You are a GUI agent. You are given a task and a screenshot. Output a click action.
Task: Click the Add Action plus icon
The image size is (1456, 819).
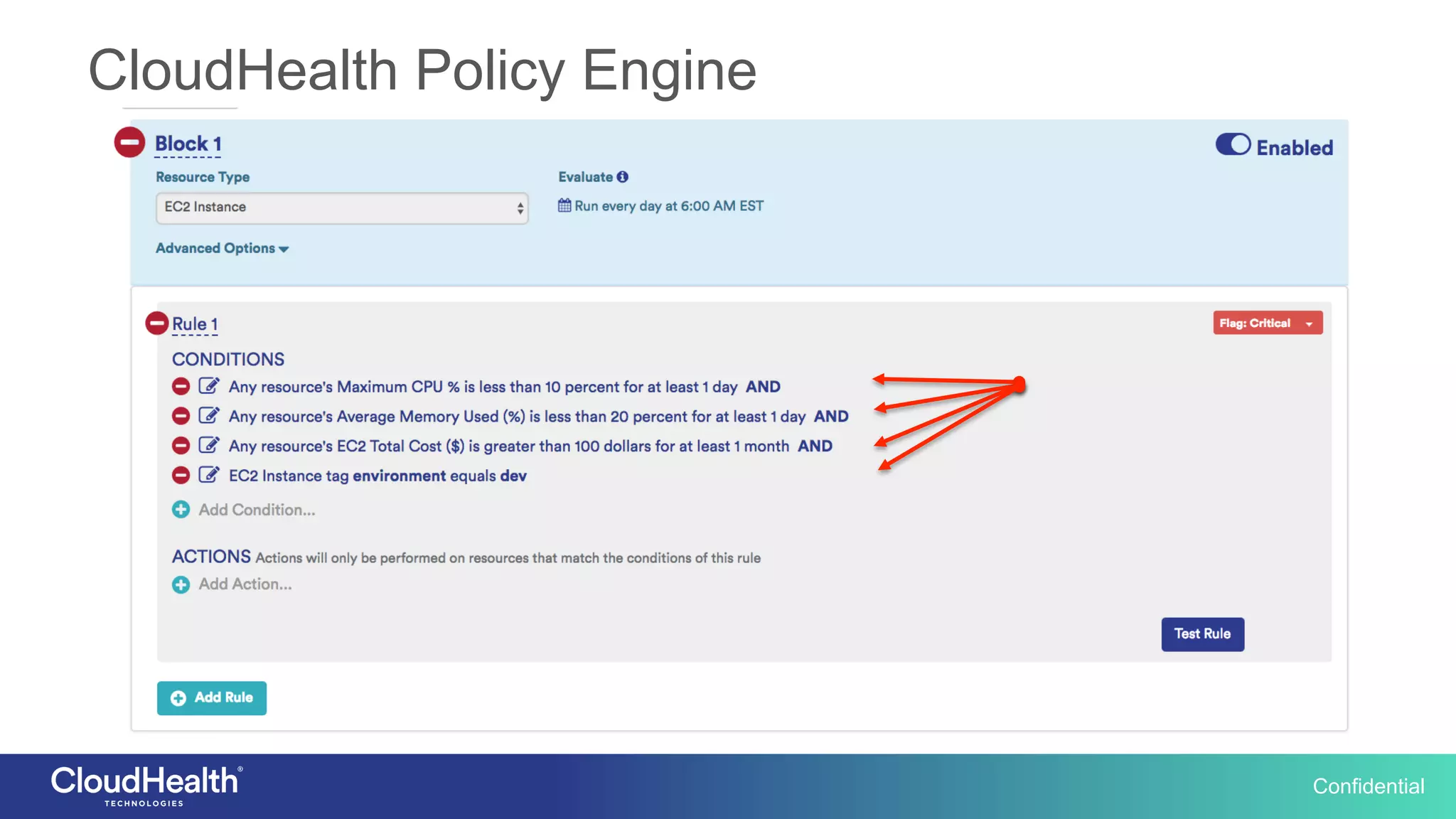tap(181, 584)
